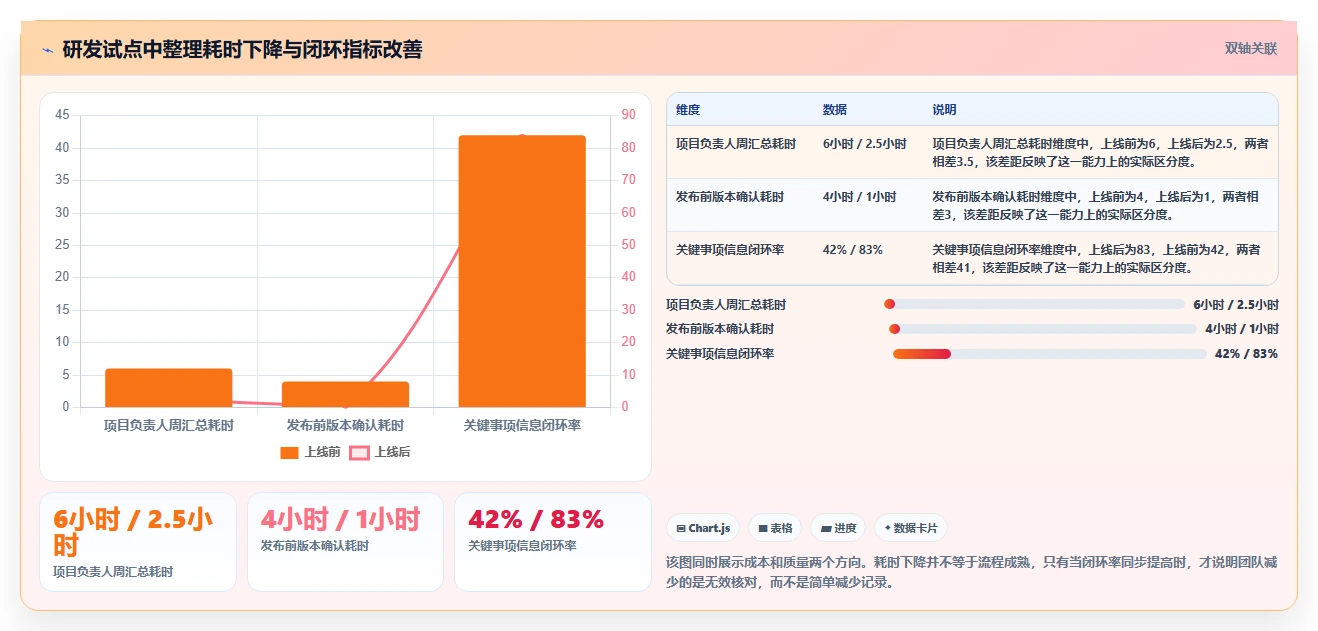Click icon inside the Chart.js tag

(681, 528)
